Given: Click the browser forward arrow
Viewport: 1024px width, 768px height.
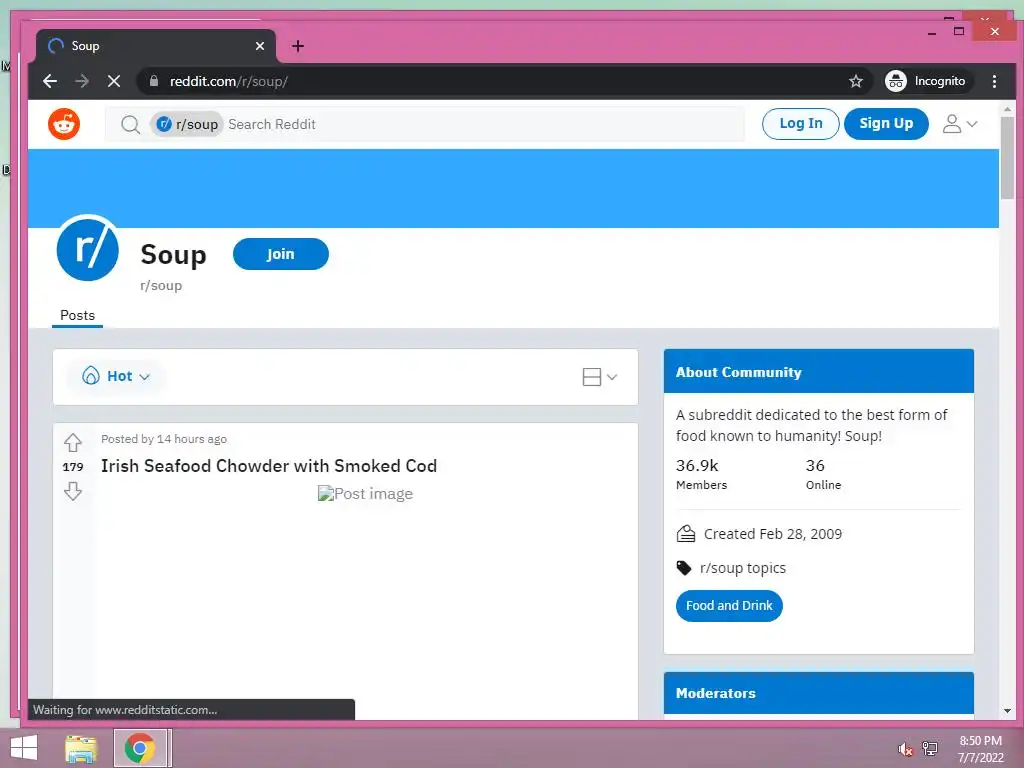Looking at the screenshot, I should 82,81.
